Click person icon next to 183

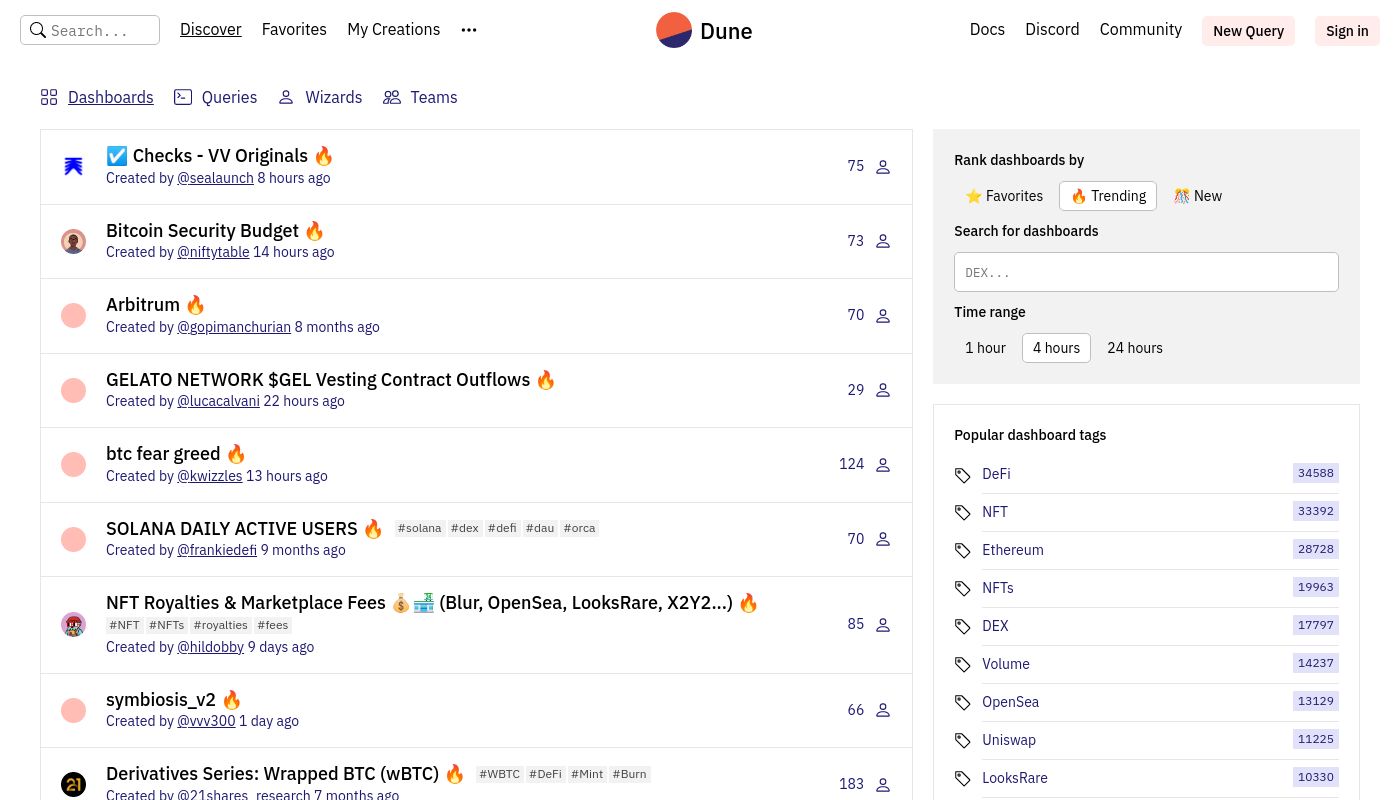point(883,785)
